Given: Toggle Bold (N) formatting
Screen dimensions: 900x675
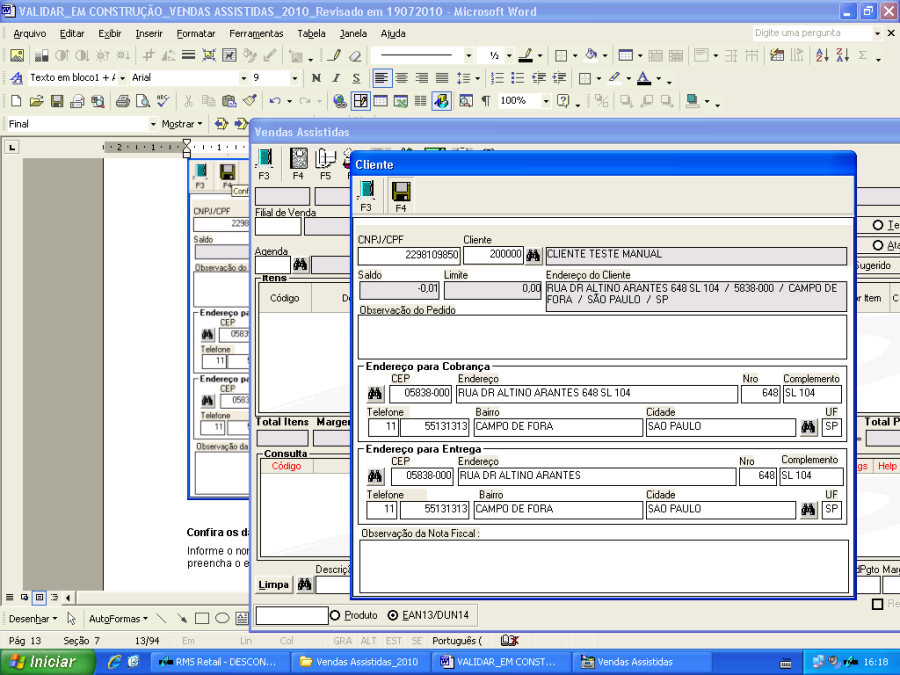Looking at the screenshot, I should 316,78.
